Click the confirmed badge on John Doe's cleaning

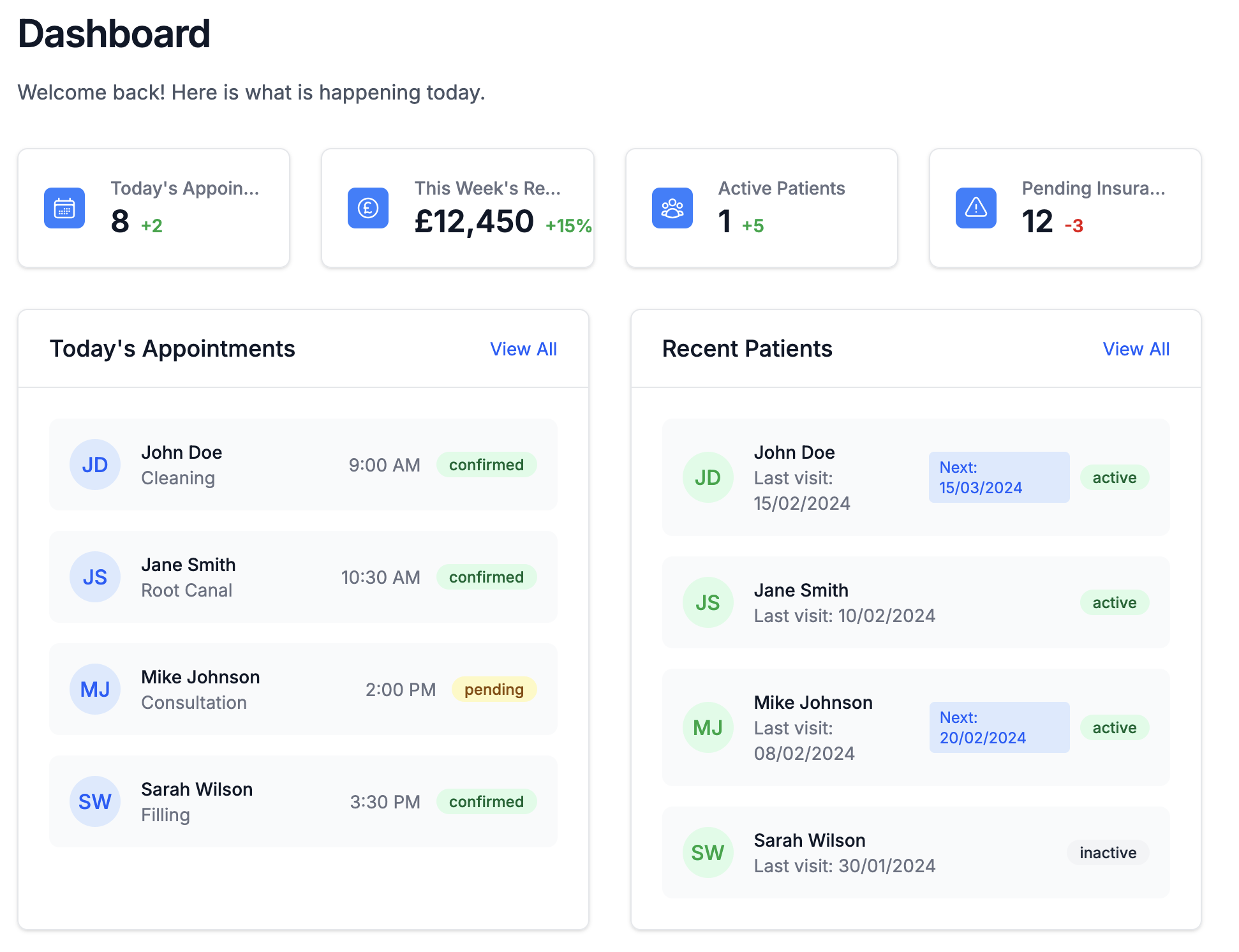coord(487,465)
